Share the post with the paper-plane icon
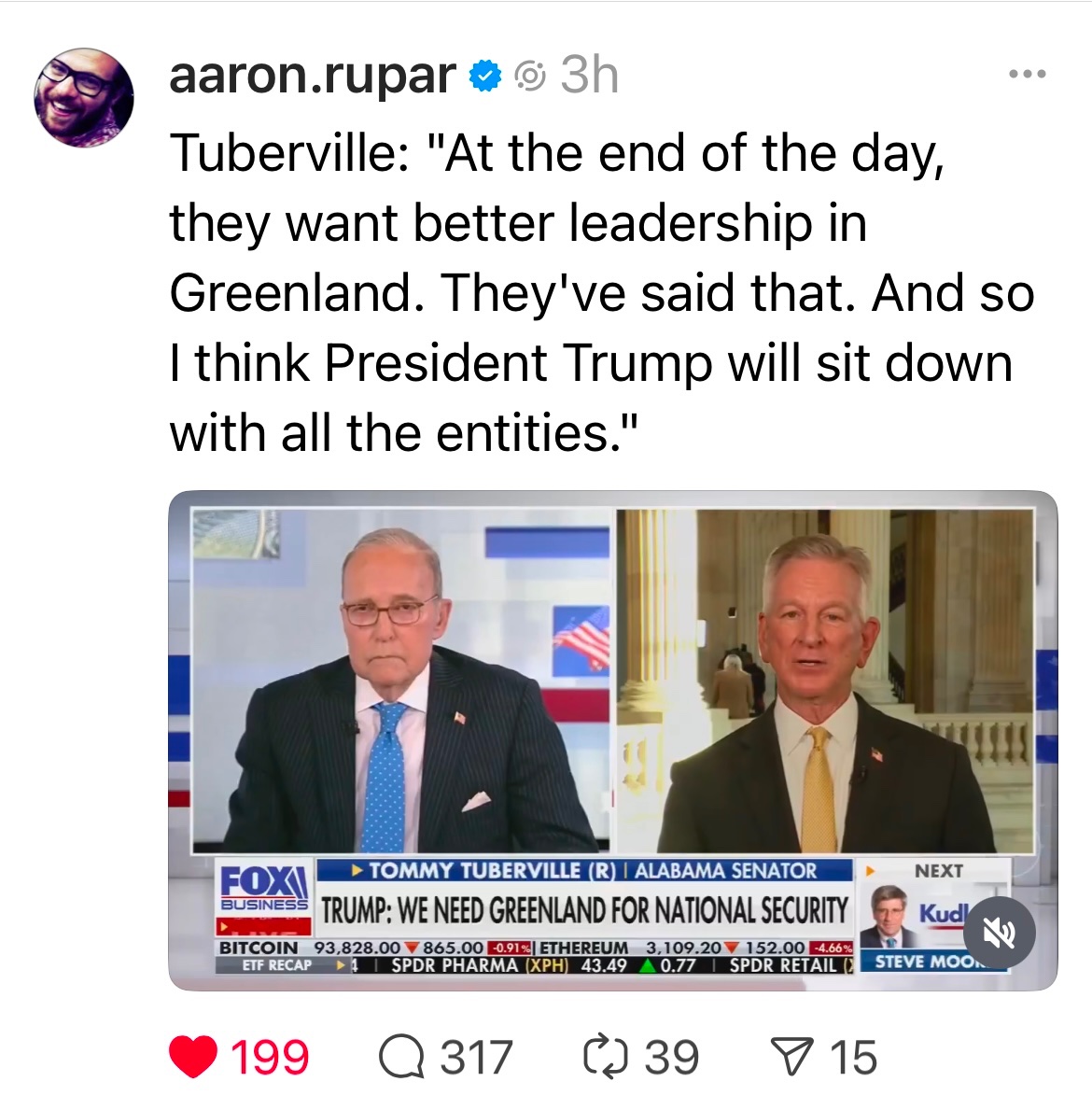Screen dimensions: 1092x1110 coord(791,1057)
